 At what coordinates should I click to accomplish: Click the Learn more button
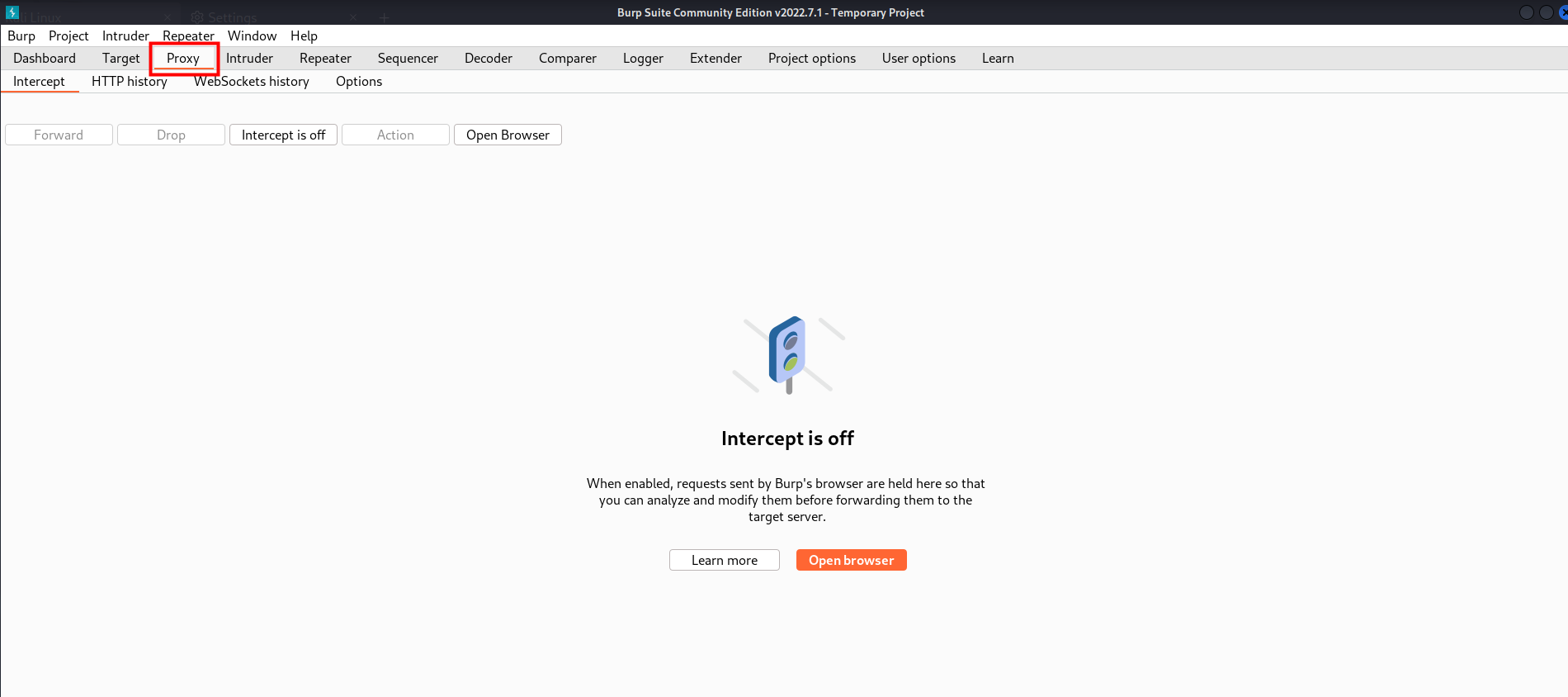click(x=725, y=560)
